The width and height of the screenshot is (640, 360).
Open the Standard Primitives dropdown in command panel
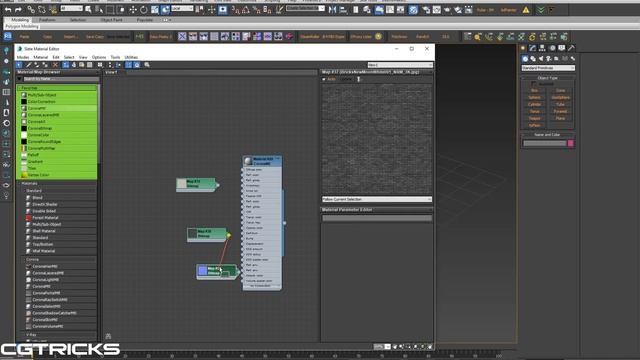pyautogui.click(x=548, y=68)
